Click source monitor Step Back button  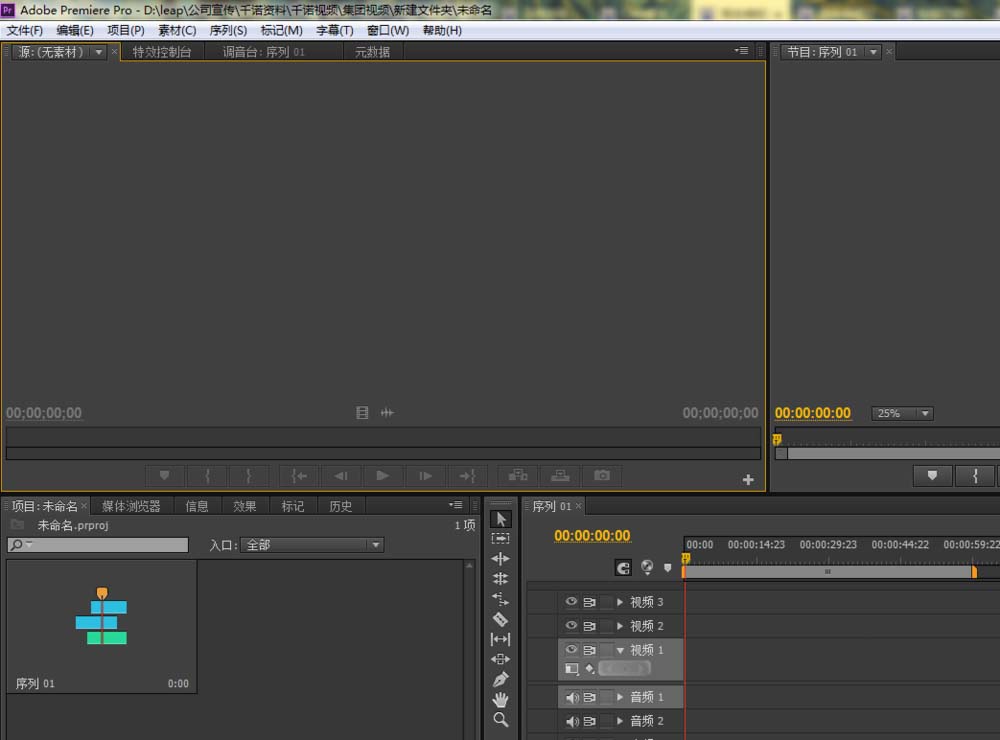point(341,475)
